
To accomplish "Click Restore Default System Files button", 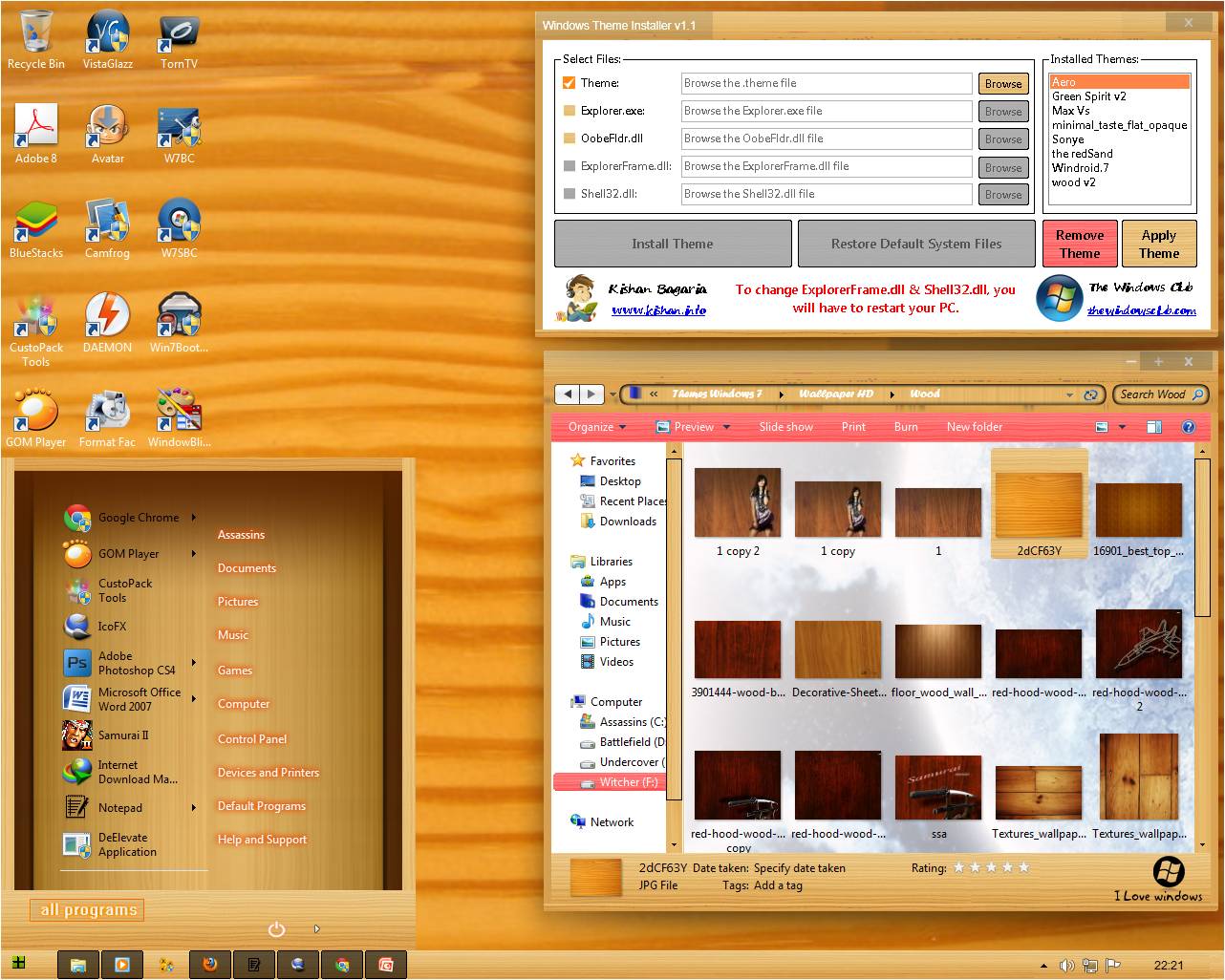I will (x=916, y=244).
